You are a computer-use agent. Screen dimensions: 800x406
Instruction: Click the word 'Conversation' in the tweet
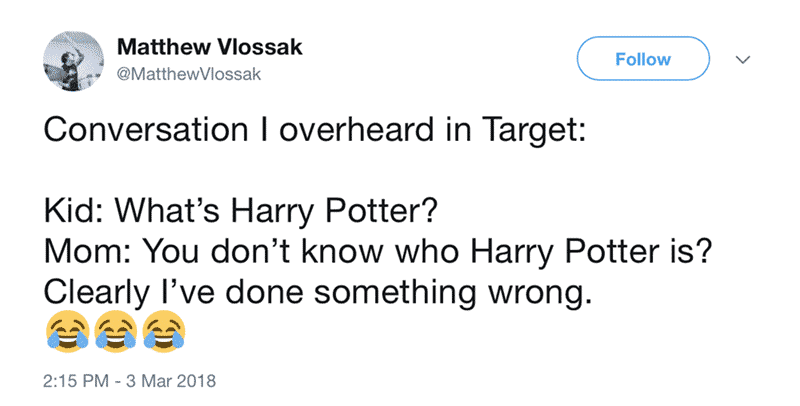(145, 130)
